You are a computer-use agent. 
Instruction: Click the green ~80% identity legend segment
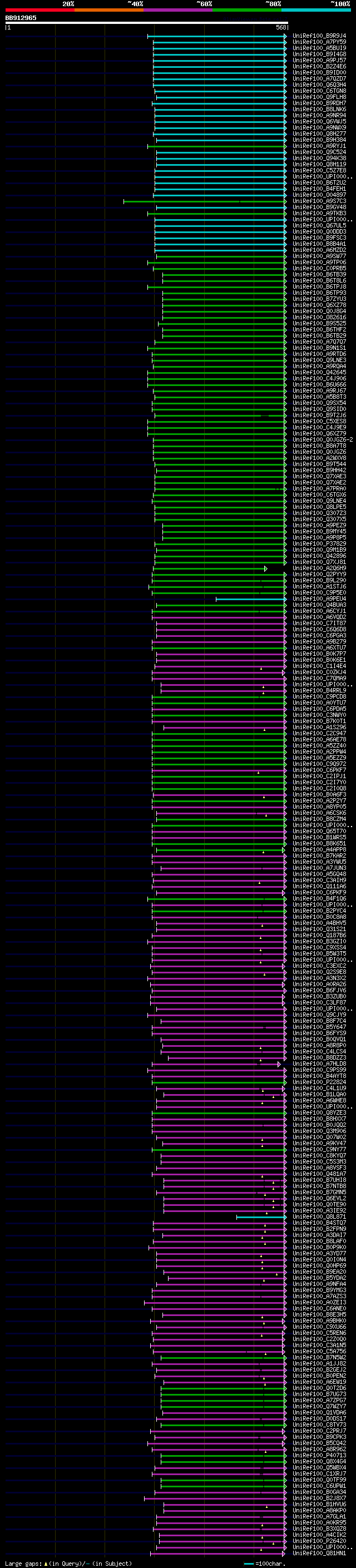pos(246,10)
